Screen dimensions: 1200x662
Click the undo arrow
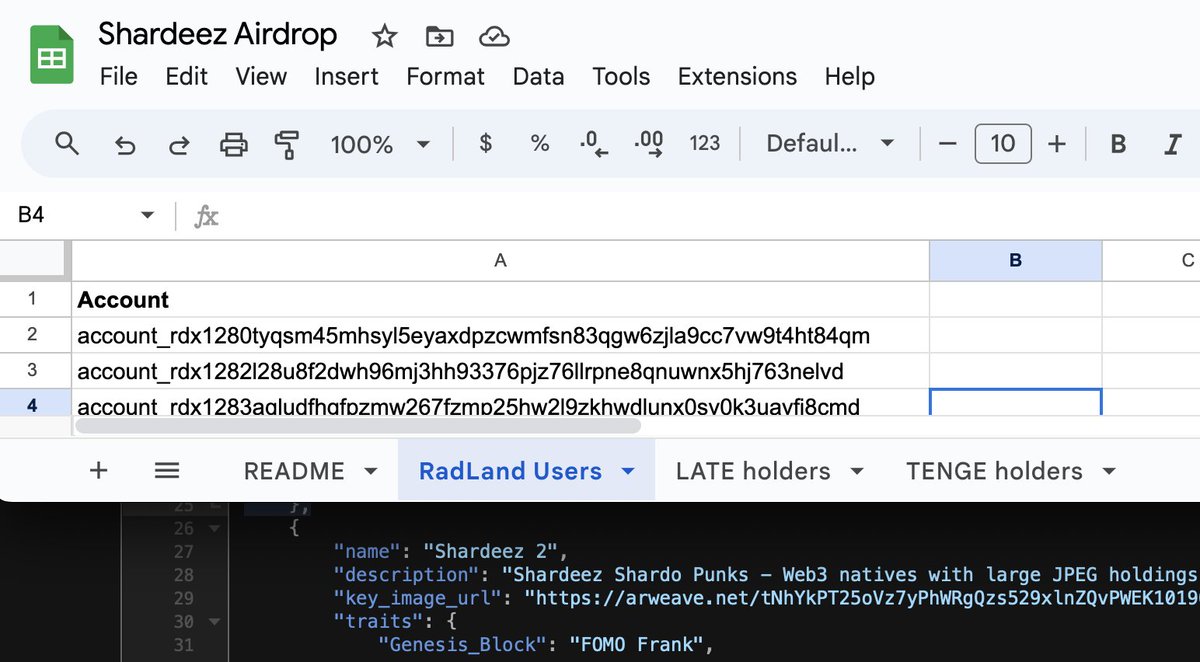[125, 145]
